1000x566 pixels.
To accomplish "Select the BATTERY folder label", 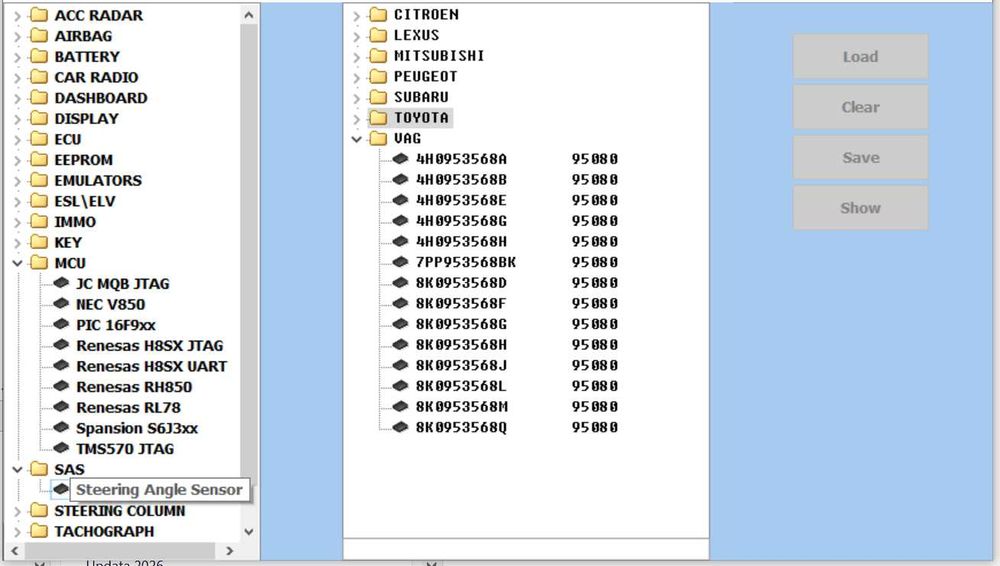I will tap(87, 56).
